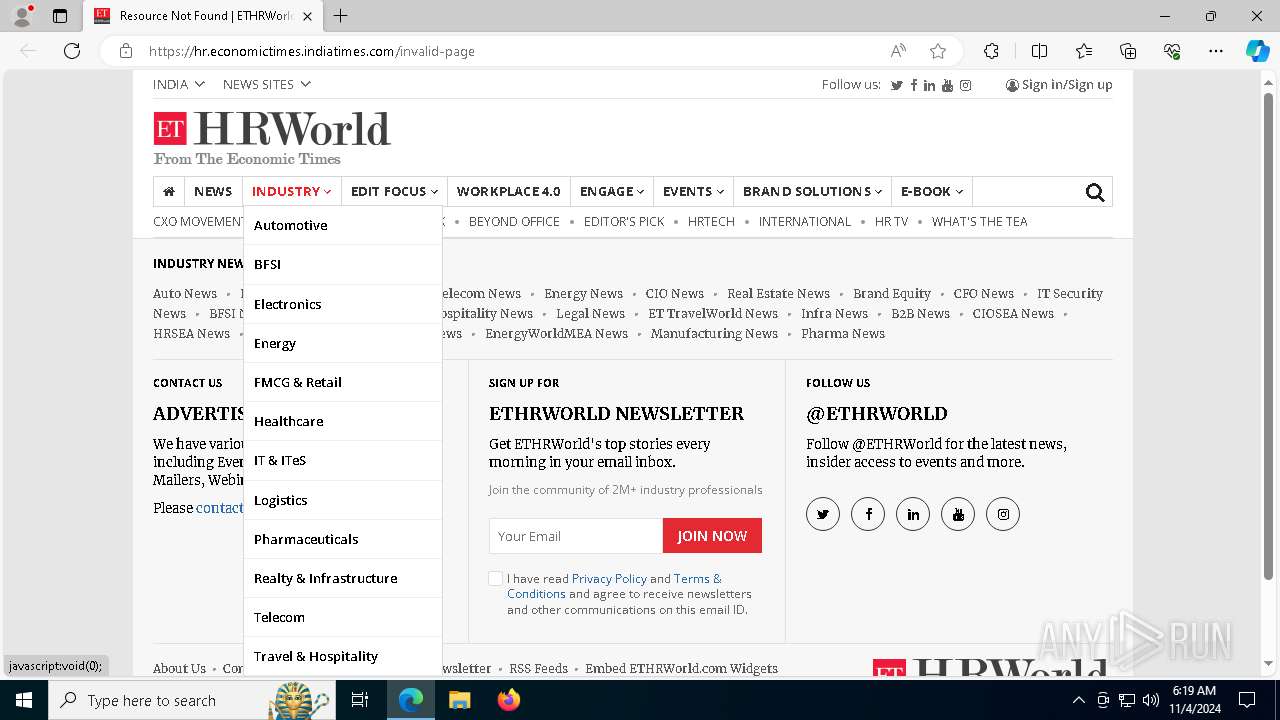Viewport: 1280px width, 720px height.
Task: Select Healthcare from Industry menu
Action: [x=343, y=421]
